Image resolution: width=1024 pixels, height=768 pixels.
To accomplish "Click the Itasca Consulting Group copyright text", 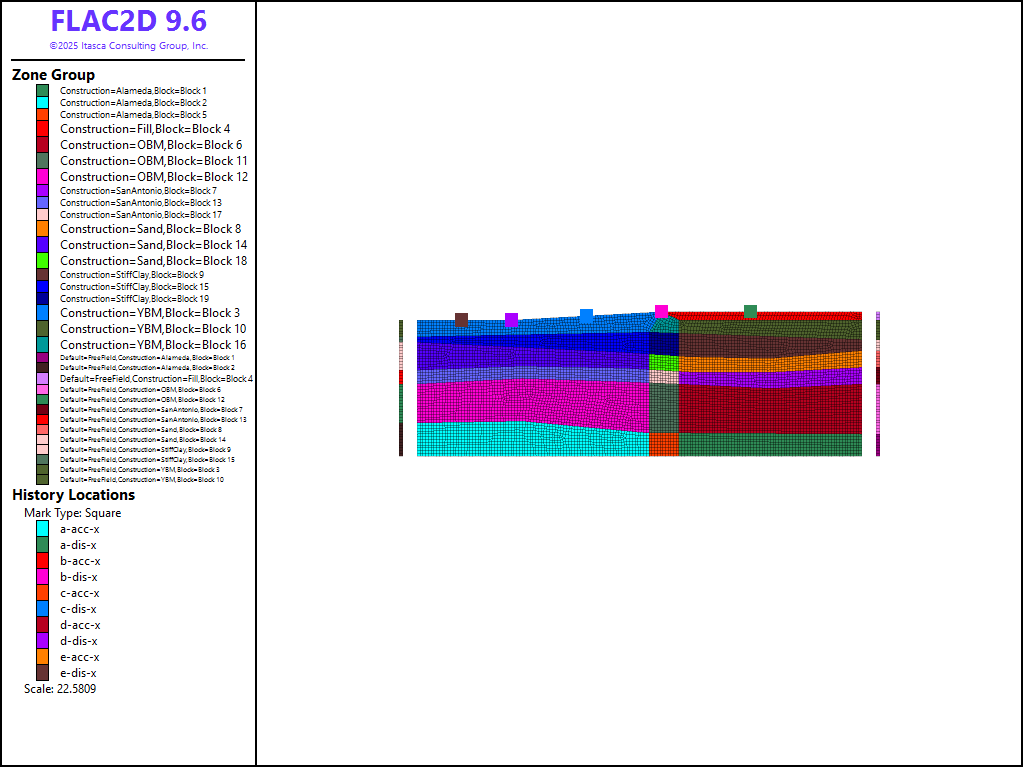I will (129, 46).
